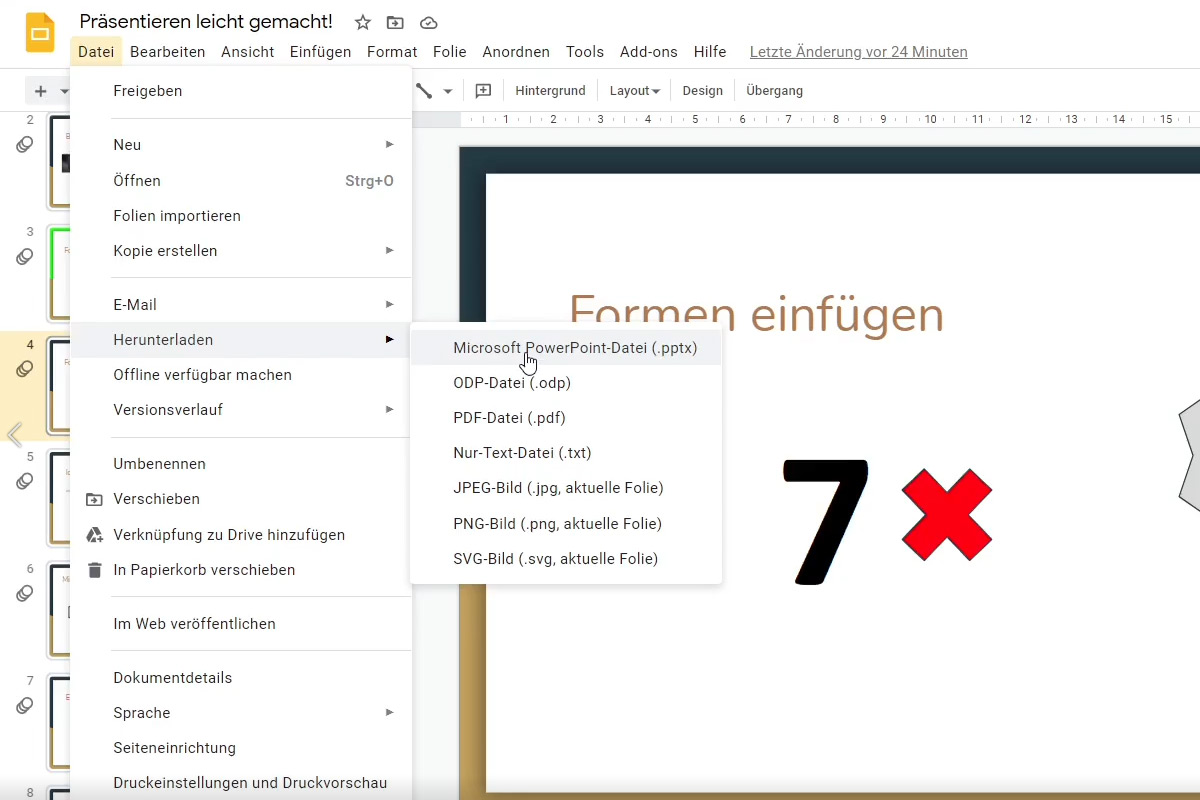Image resolution: width=1200 pixels, height=800 pixels.
Task: Click the Hintergrund toolbar button
Action: (550, 91)
